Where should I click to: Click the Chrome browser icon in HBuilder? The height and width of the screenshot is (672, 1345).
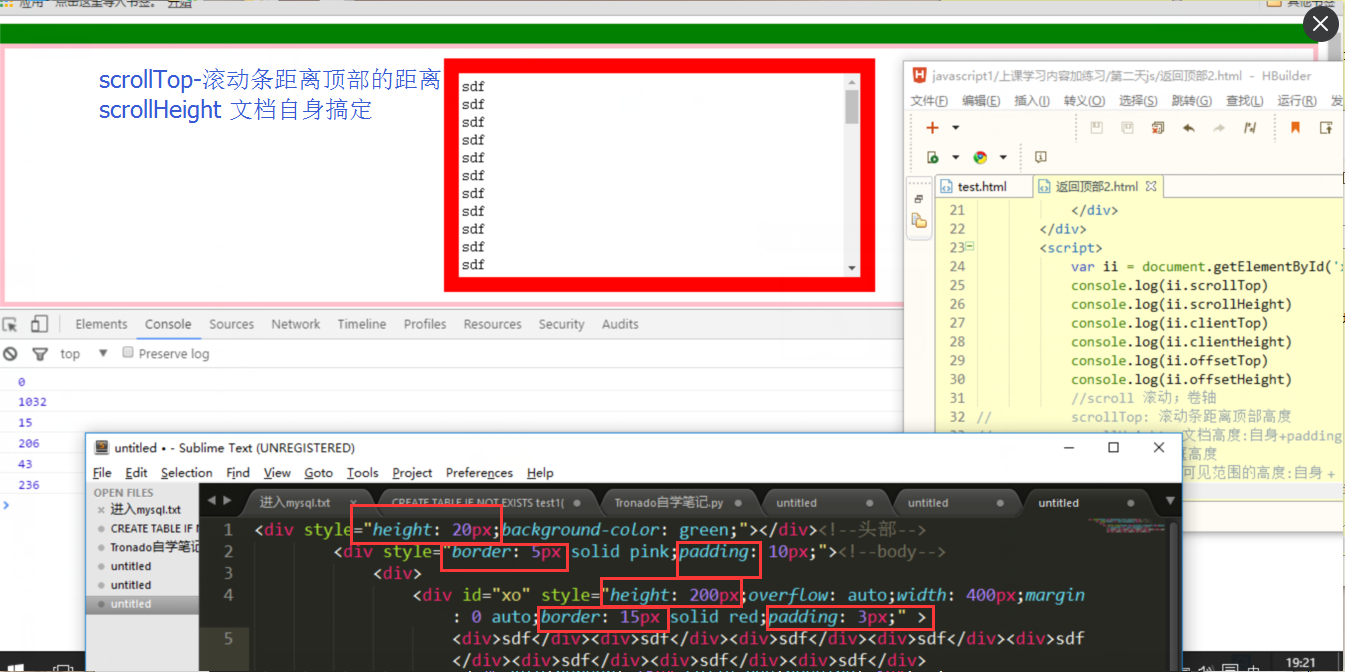980,157
